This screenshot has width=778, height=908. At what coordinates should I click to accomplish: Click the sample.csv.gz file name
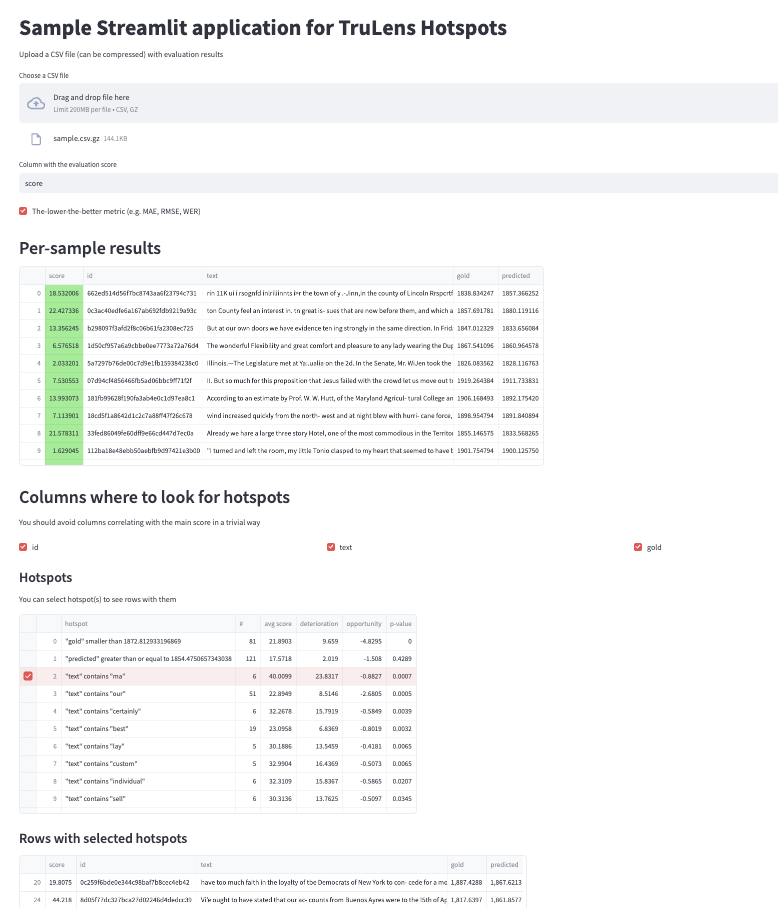tap(76, 138)
